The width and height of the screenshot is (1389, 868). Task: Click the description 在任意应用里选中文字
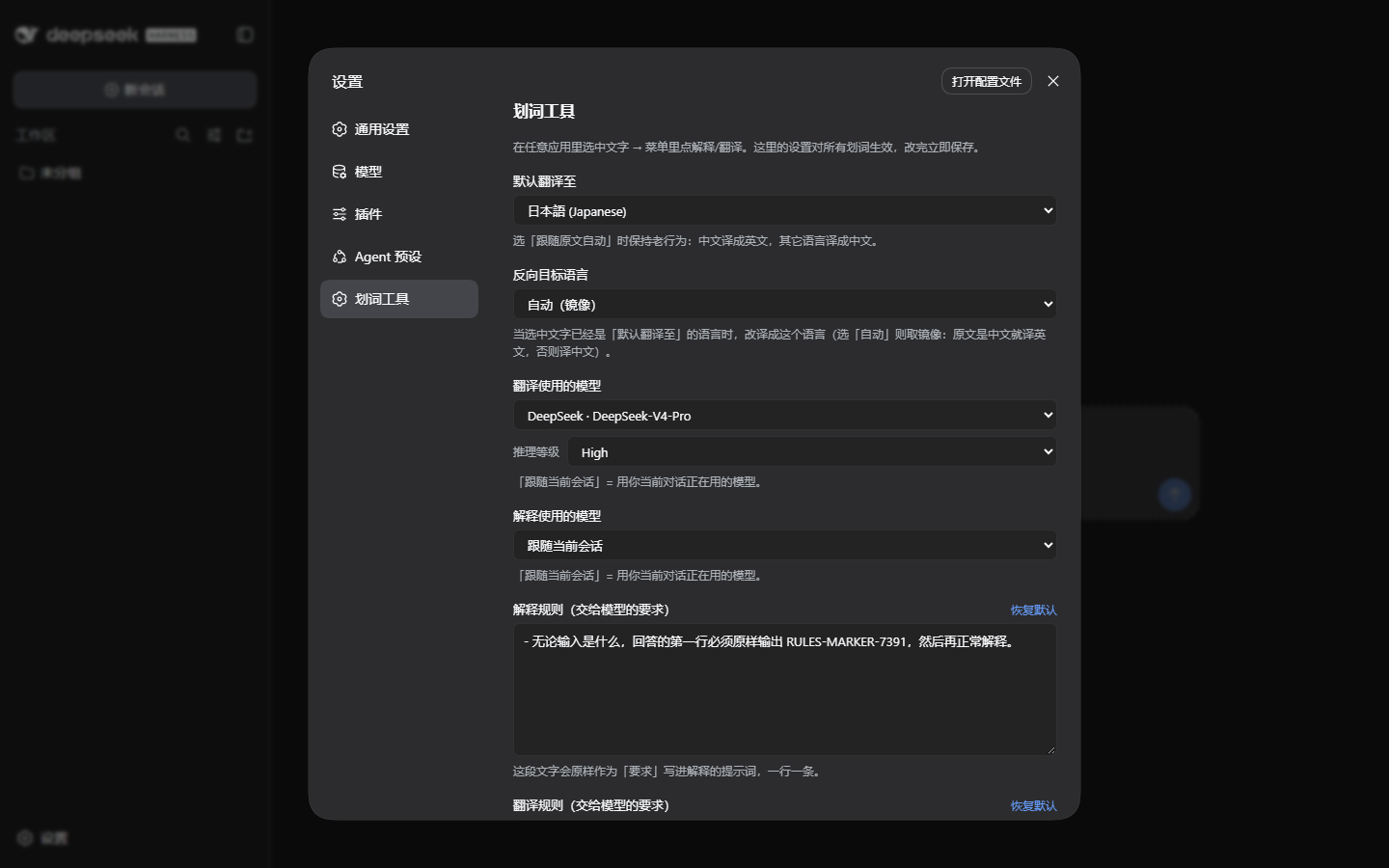pyautogui.click(x=749, y=148)
